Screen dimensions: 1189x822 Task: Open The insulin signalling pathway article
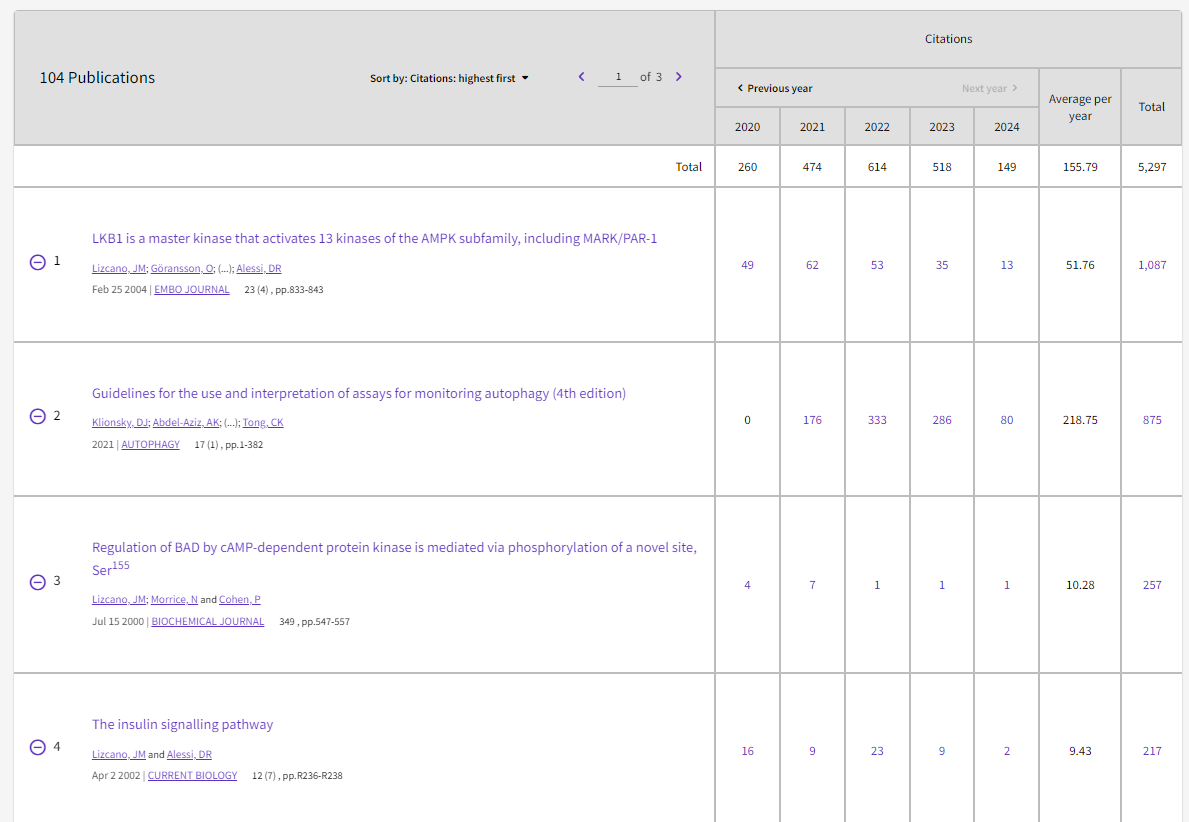pyautogui.click(x=182, y=724)
